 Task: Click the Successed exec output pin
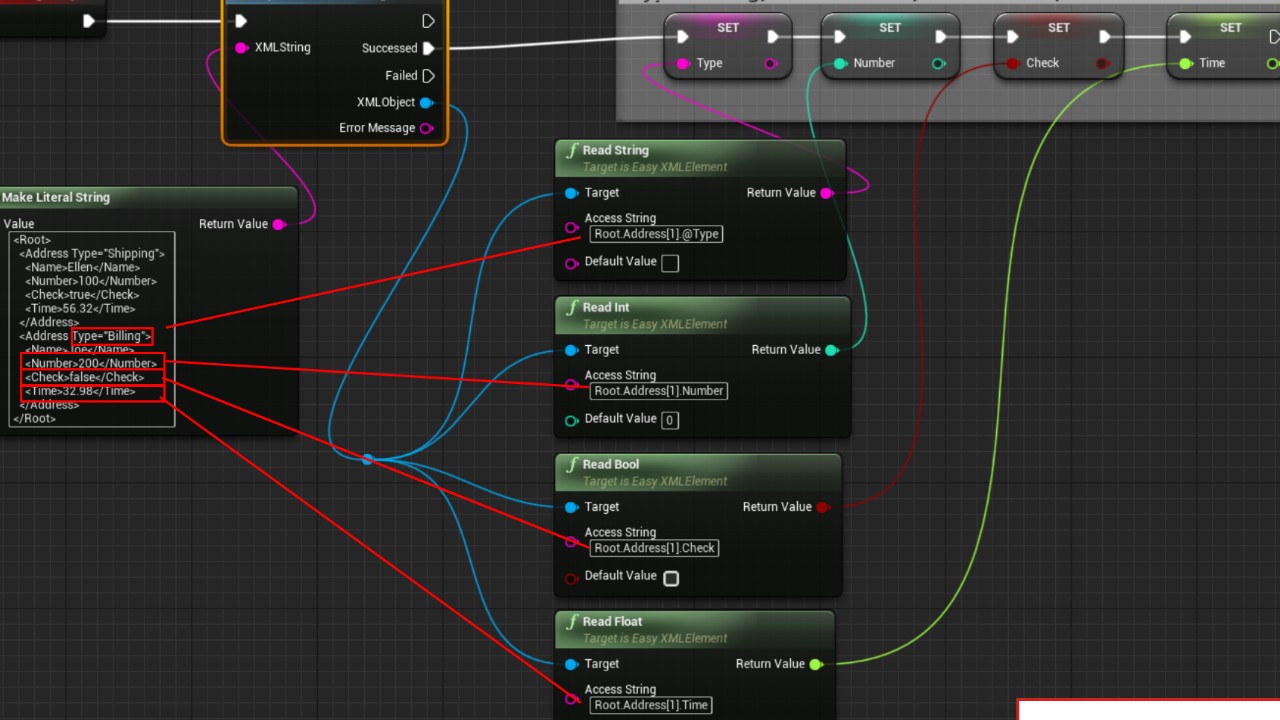(x=429, y=48)
